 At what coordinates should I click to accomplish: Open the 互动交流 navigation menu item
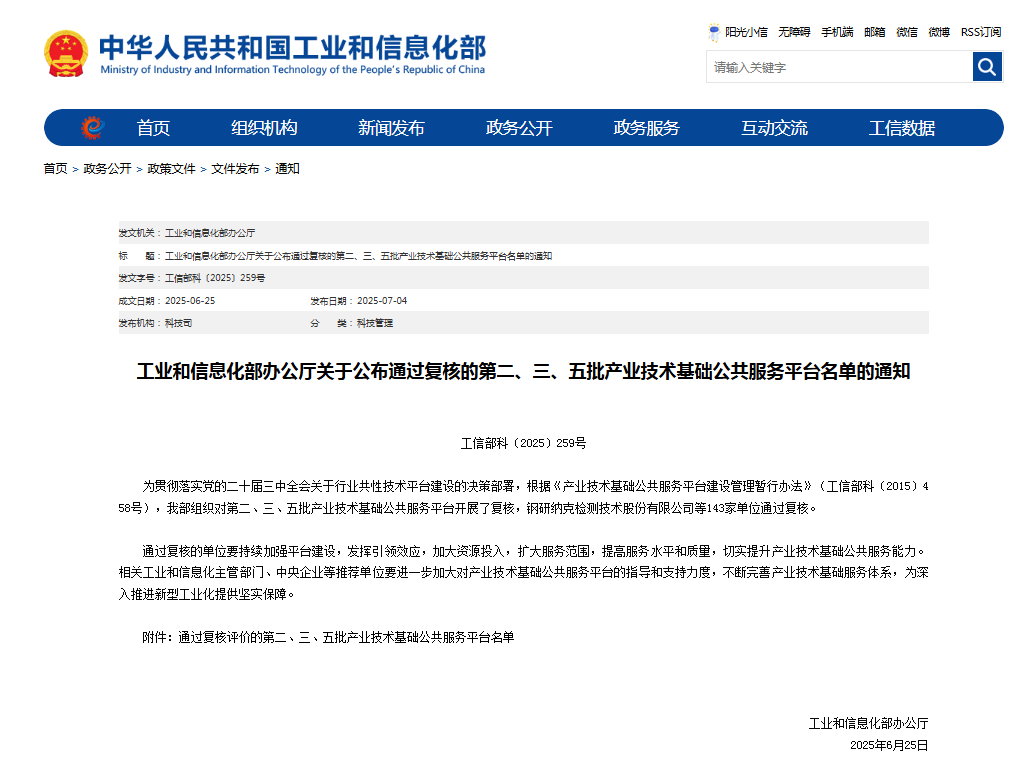774,128
